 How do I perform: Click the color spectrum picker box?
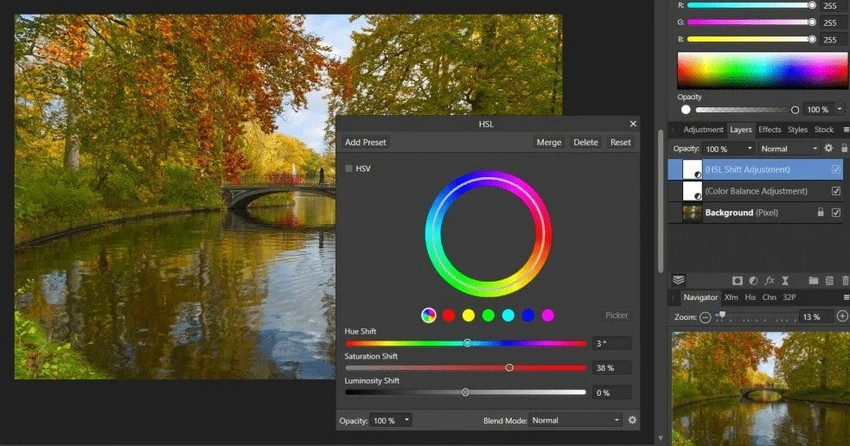click(763, 70)
